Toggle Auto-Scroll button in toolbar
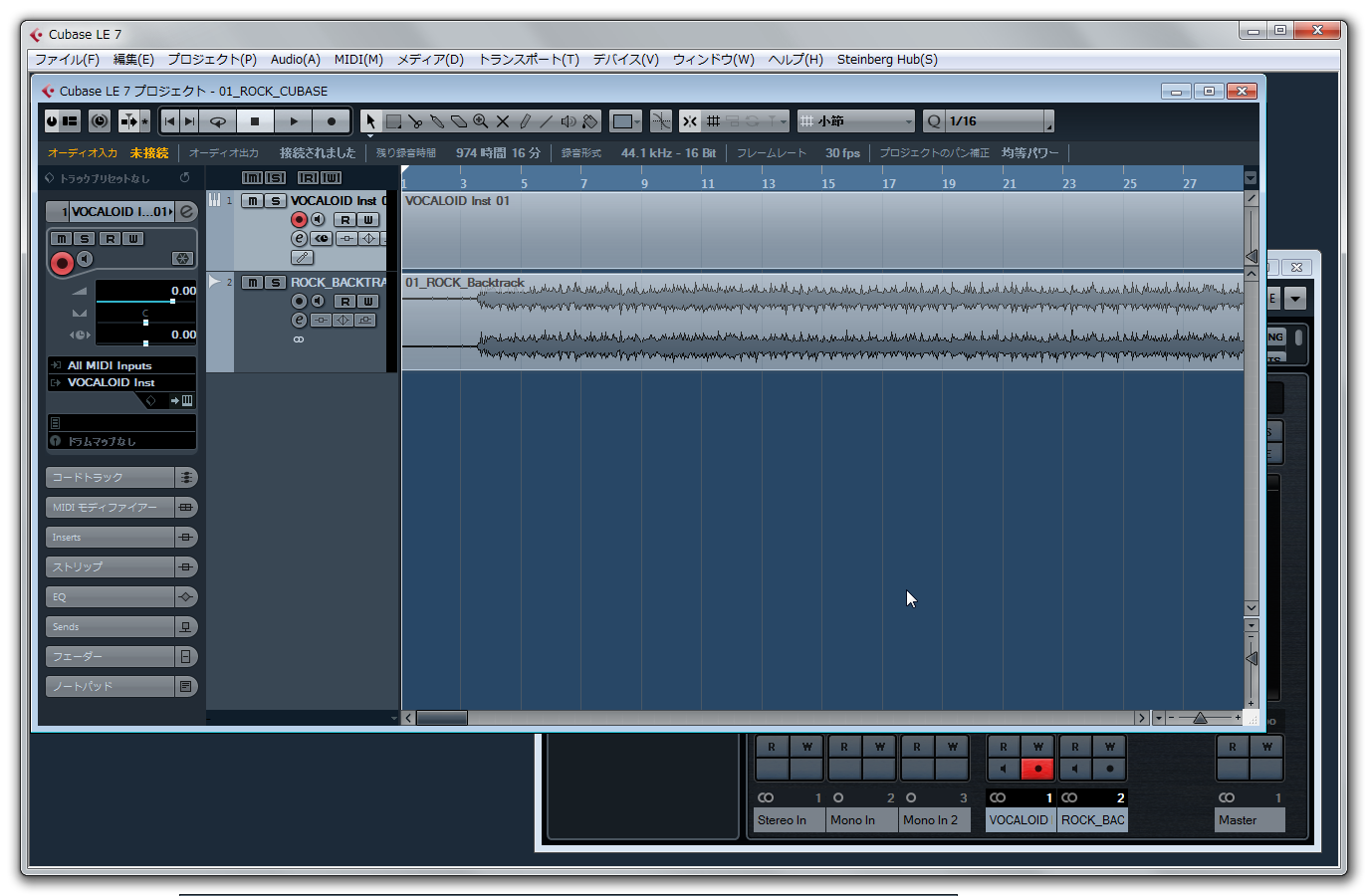 [129, 121]
